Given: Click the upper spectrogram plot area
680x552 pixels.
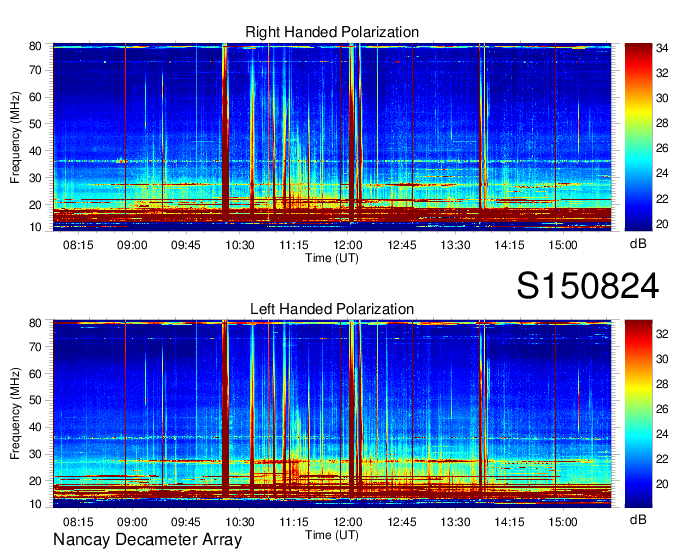Looking at the screenshot, I should coord(332,137).
